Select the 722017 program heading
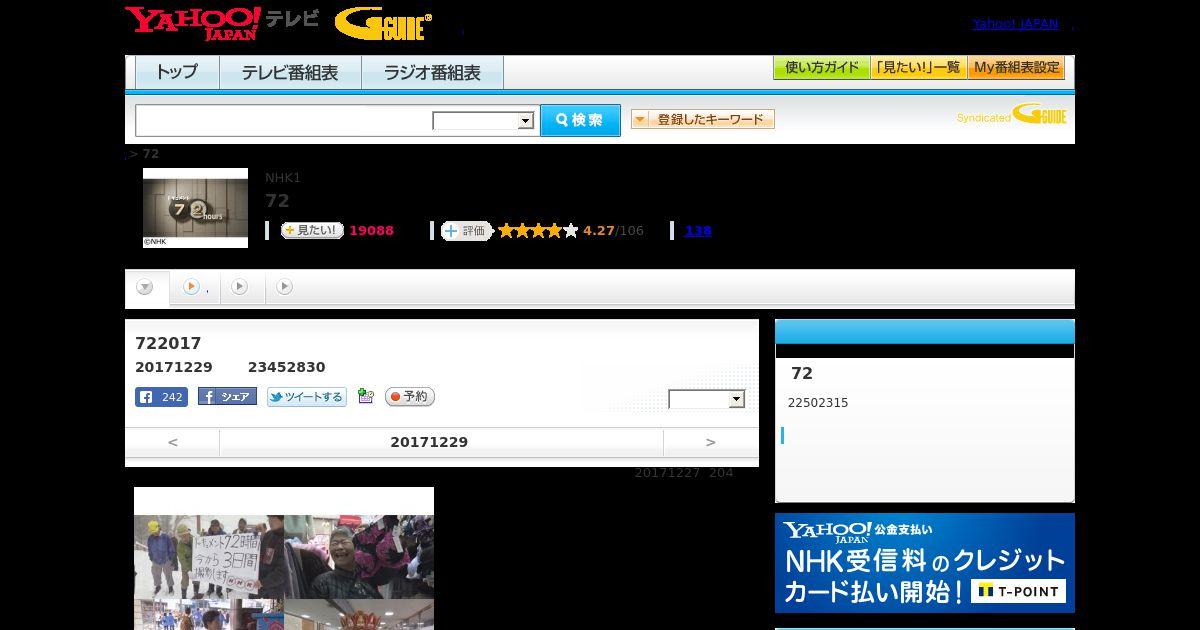1200x630 pixels. click(168, 343)
